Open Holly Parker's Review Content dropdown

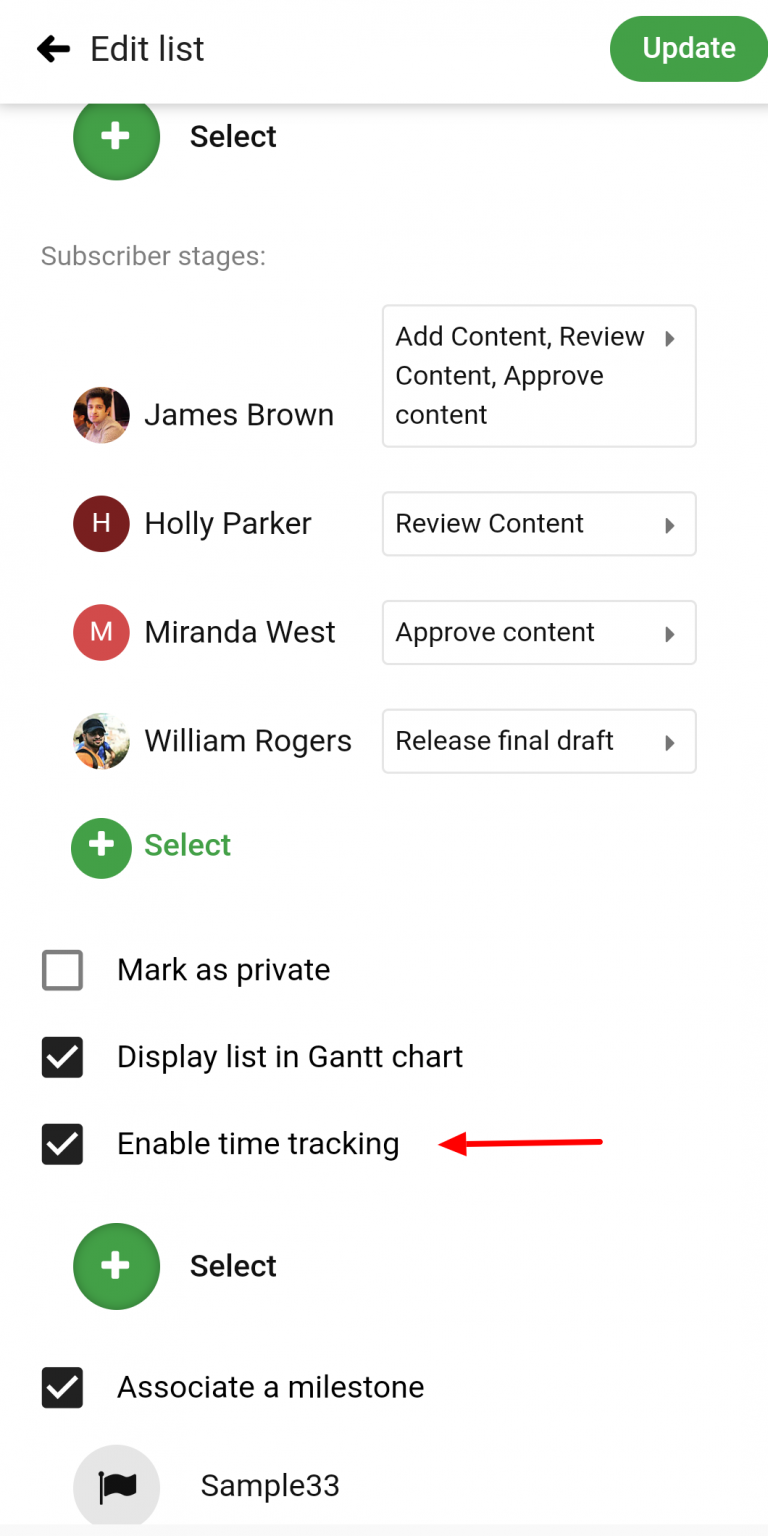pos(539,523)
